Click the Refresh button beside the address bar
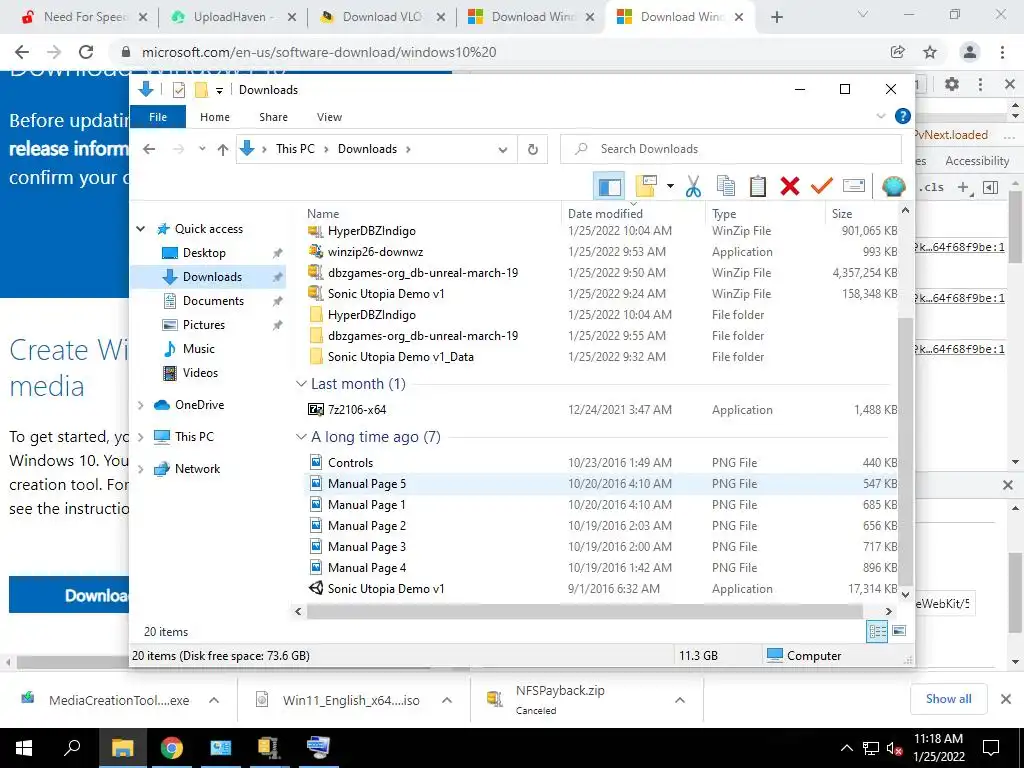 coord(533,149)
